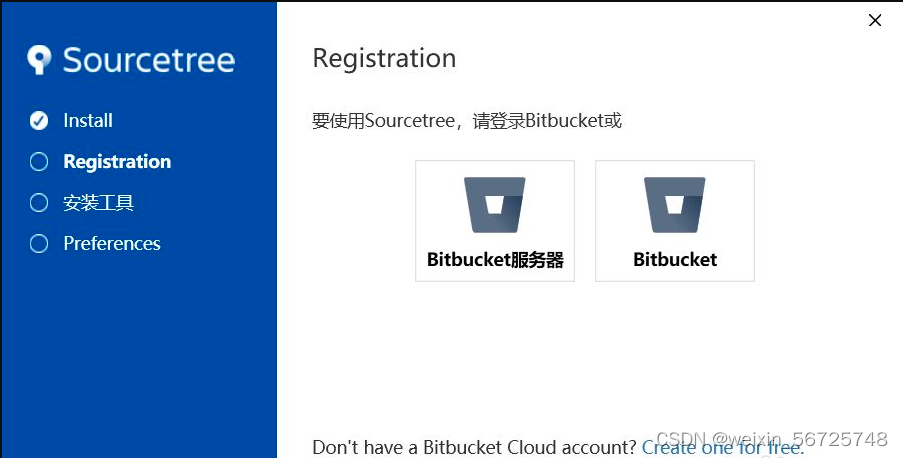Click the Don't have a Bitbucket Cloud account text
903x458 pixels.
point(474,448)
